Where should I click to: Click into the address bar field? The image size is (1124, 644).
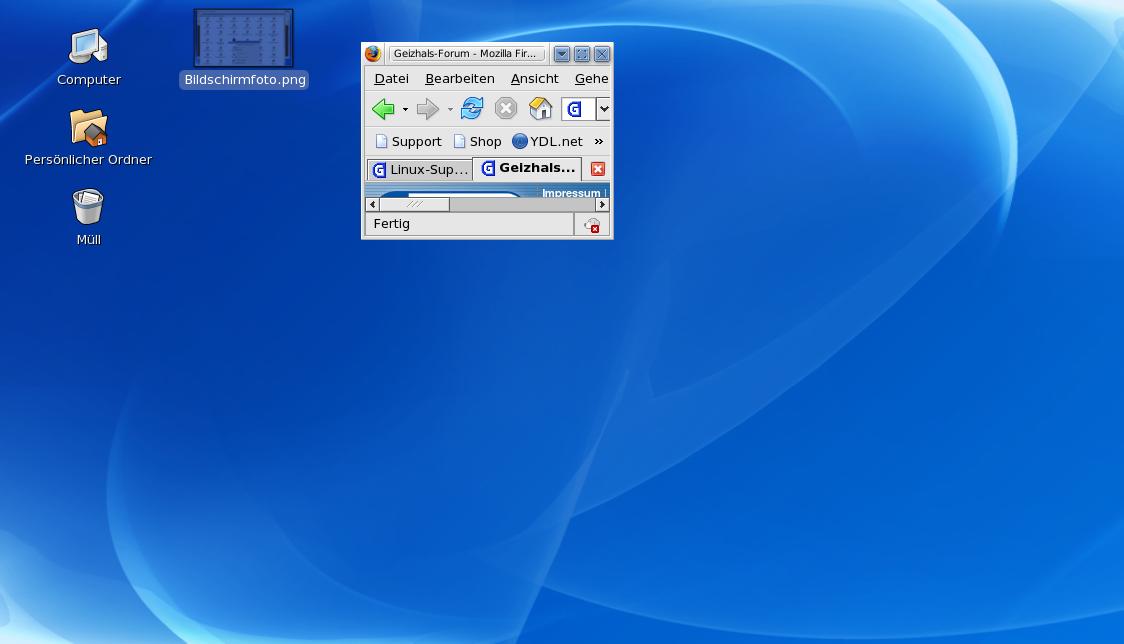click(x=578, y=109)
